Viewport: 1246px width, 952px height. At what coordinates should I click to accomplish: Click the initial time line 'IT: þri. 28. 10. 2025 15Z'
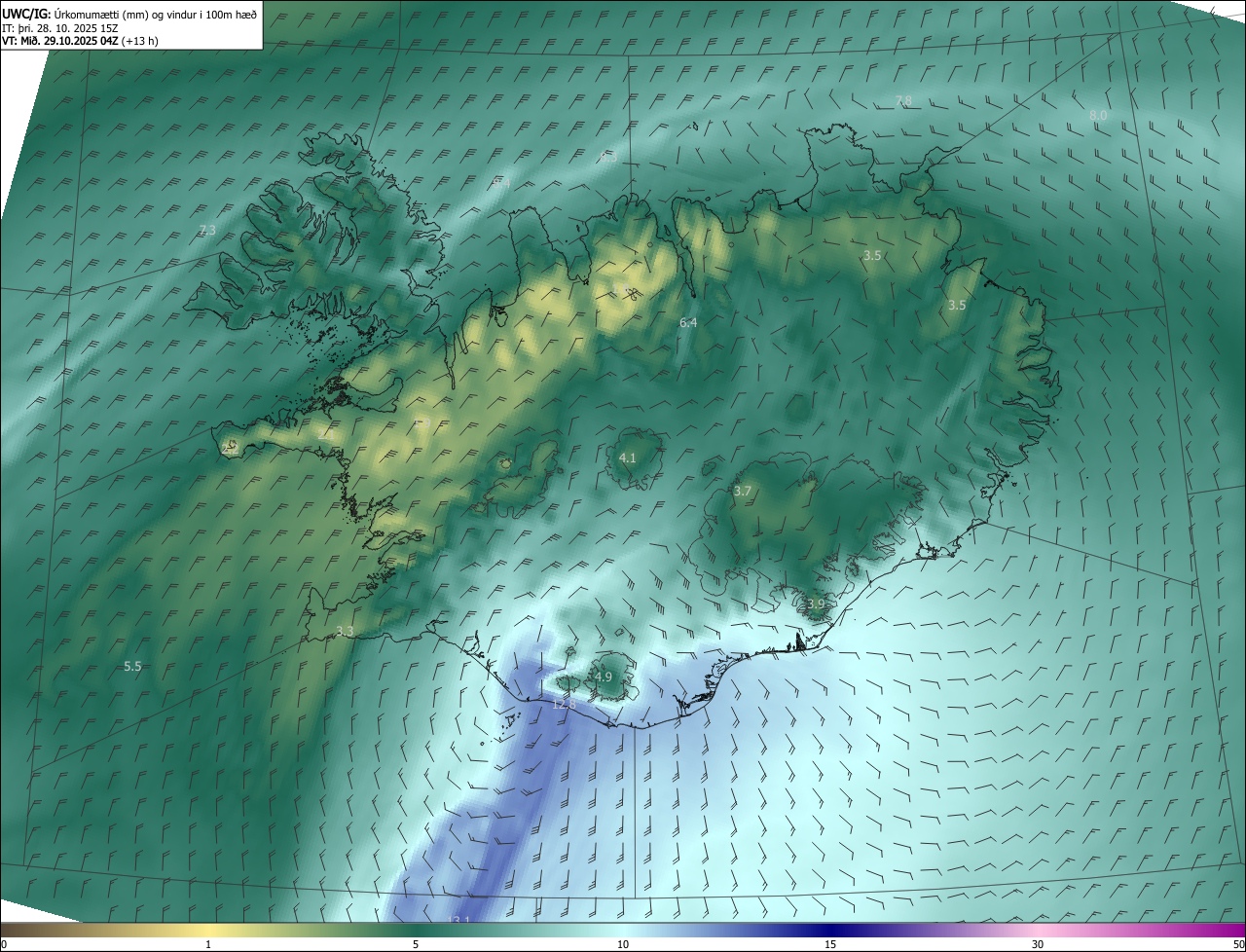click(59, 28)
